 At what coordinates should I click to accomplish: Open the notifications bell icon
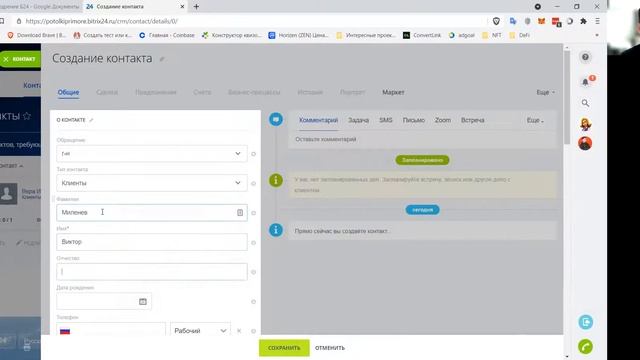(585, 82)
